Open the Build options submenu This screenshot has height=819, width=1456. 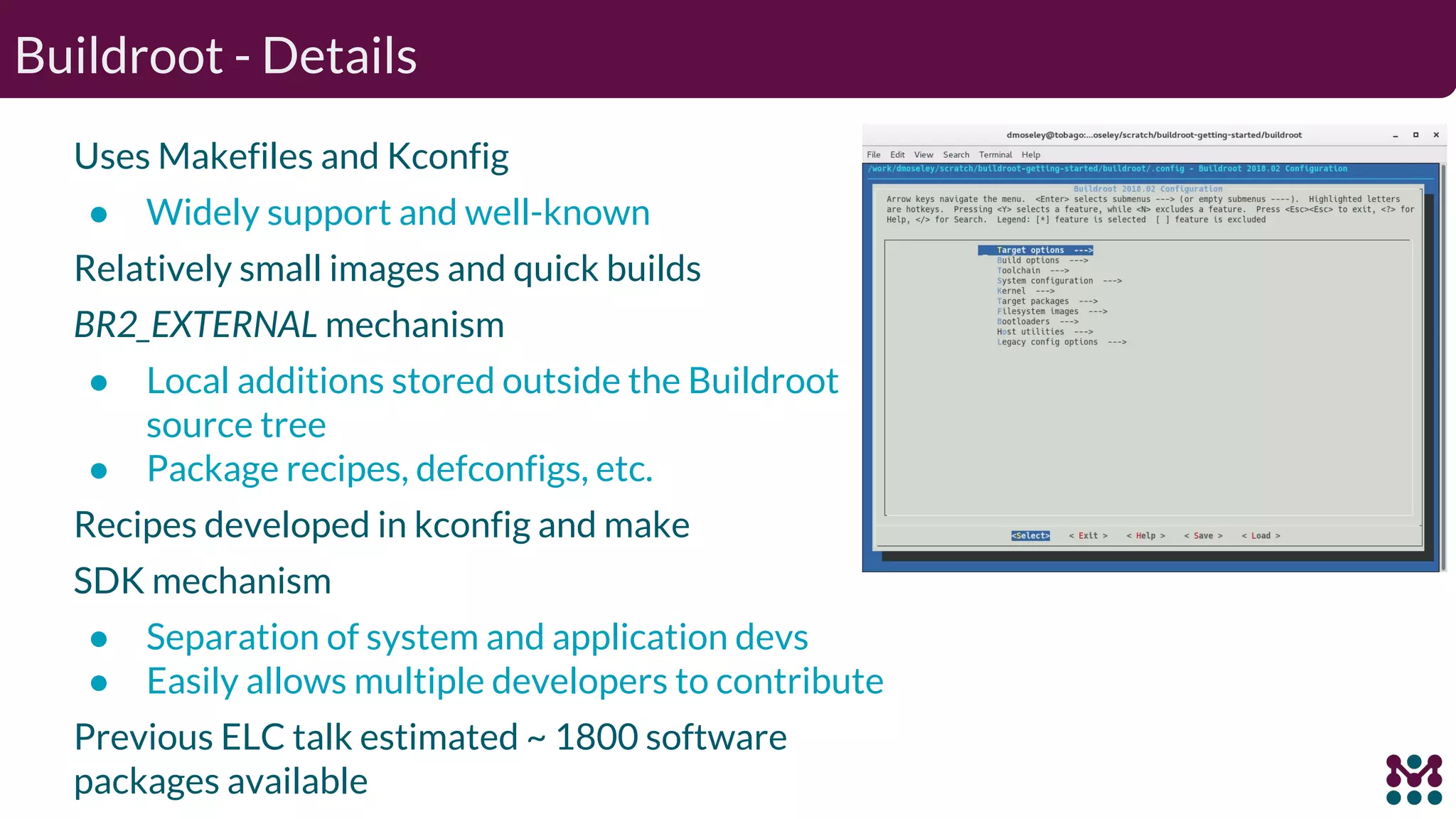(x=1042, y=260)
